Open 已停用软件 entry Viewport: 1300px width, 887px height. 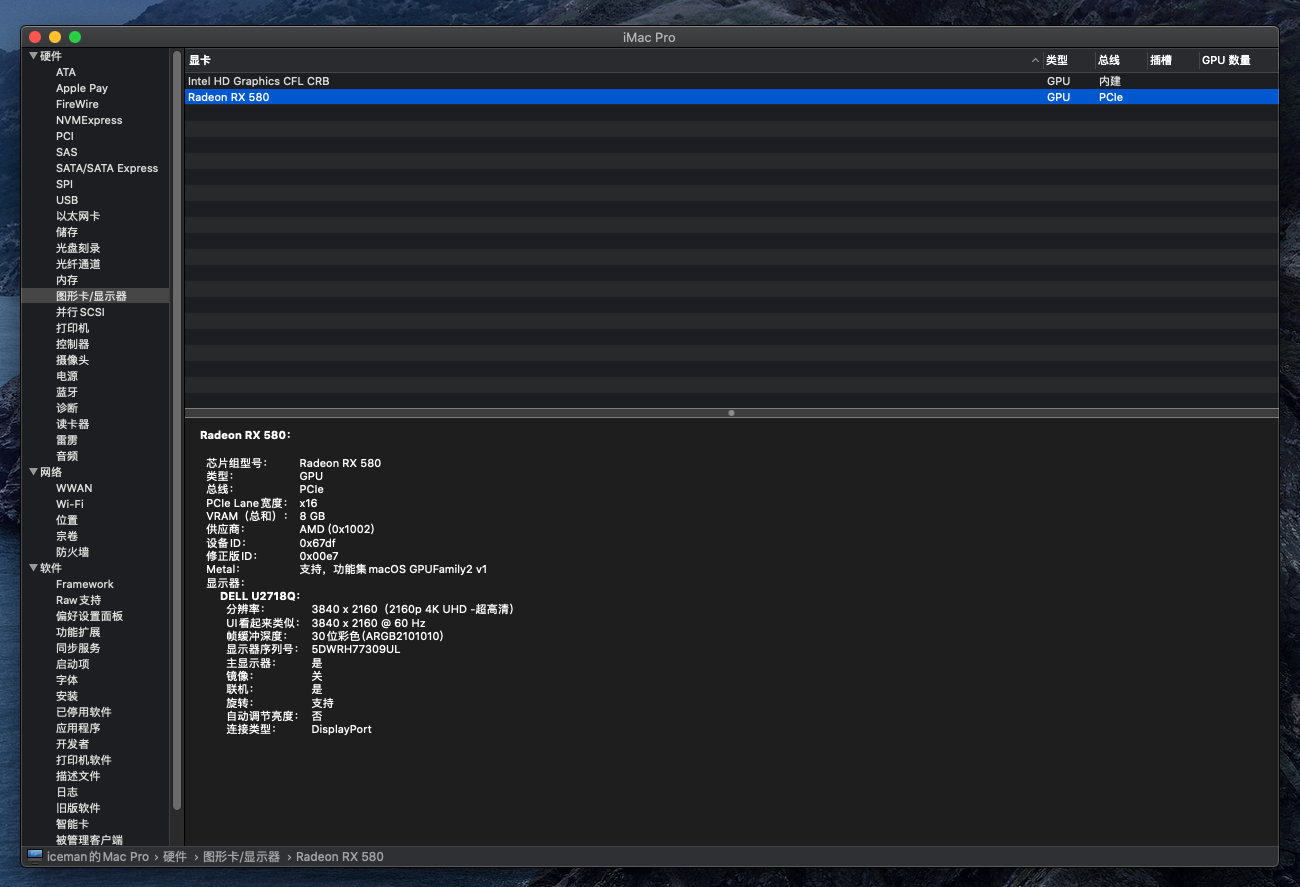(84, 712)
